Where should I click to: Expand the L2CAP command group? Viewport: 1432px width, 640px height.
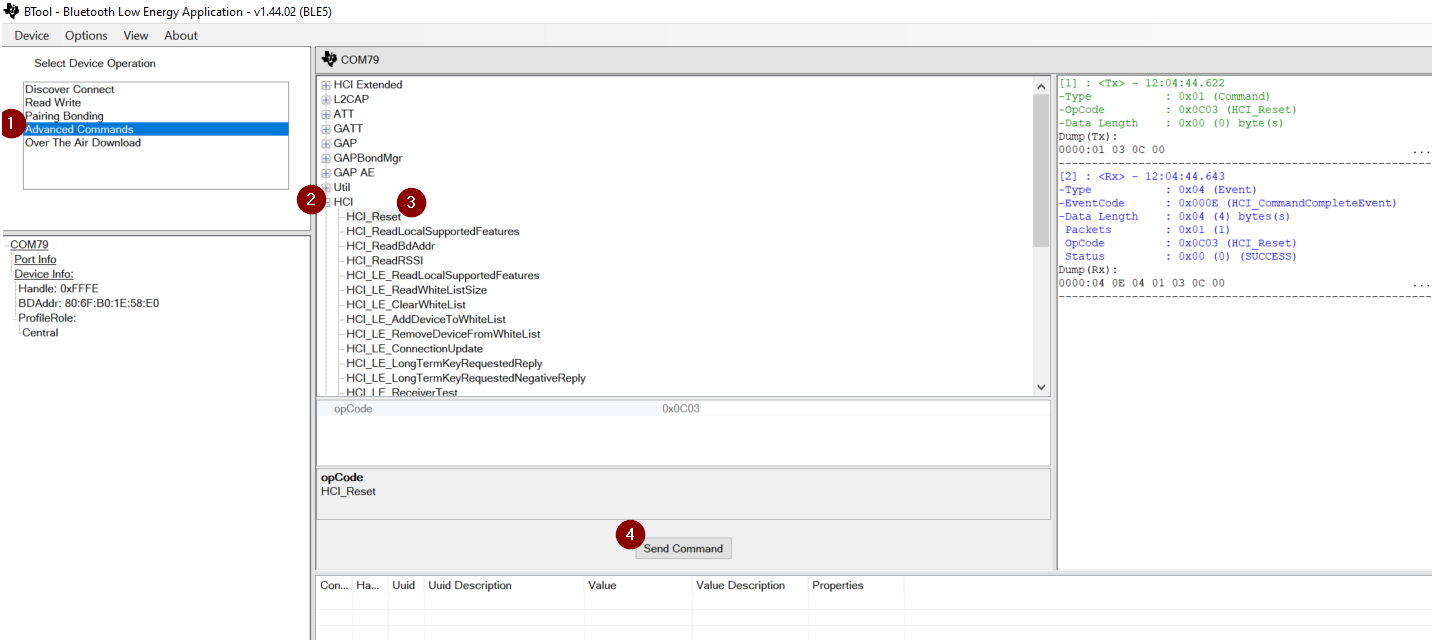[326, 100]
